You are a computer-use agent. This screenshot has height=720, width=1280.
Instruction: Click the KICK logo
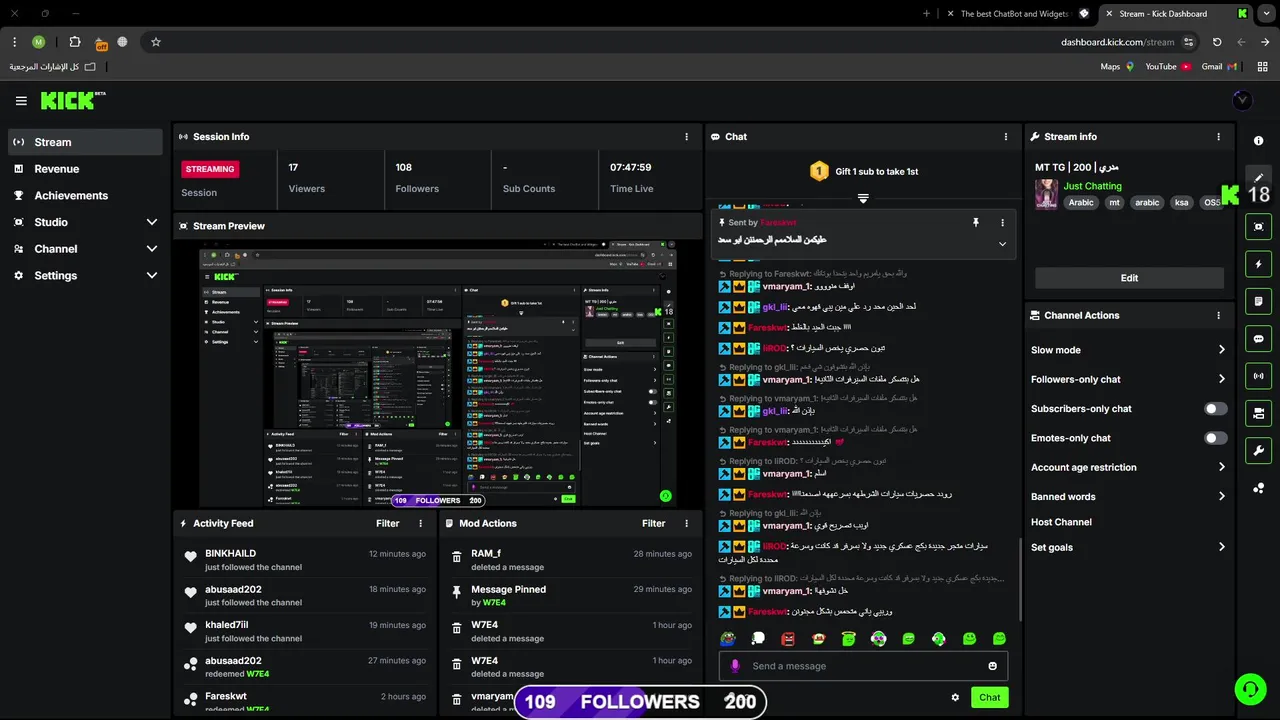(x=72, y=100)
